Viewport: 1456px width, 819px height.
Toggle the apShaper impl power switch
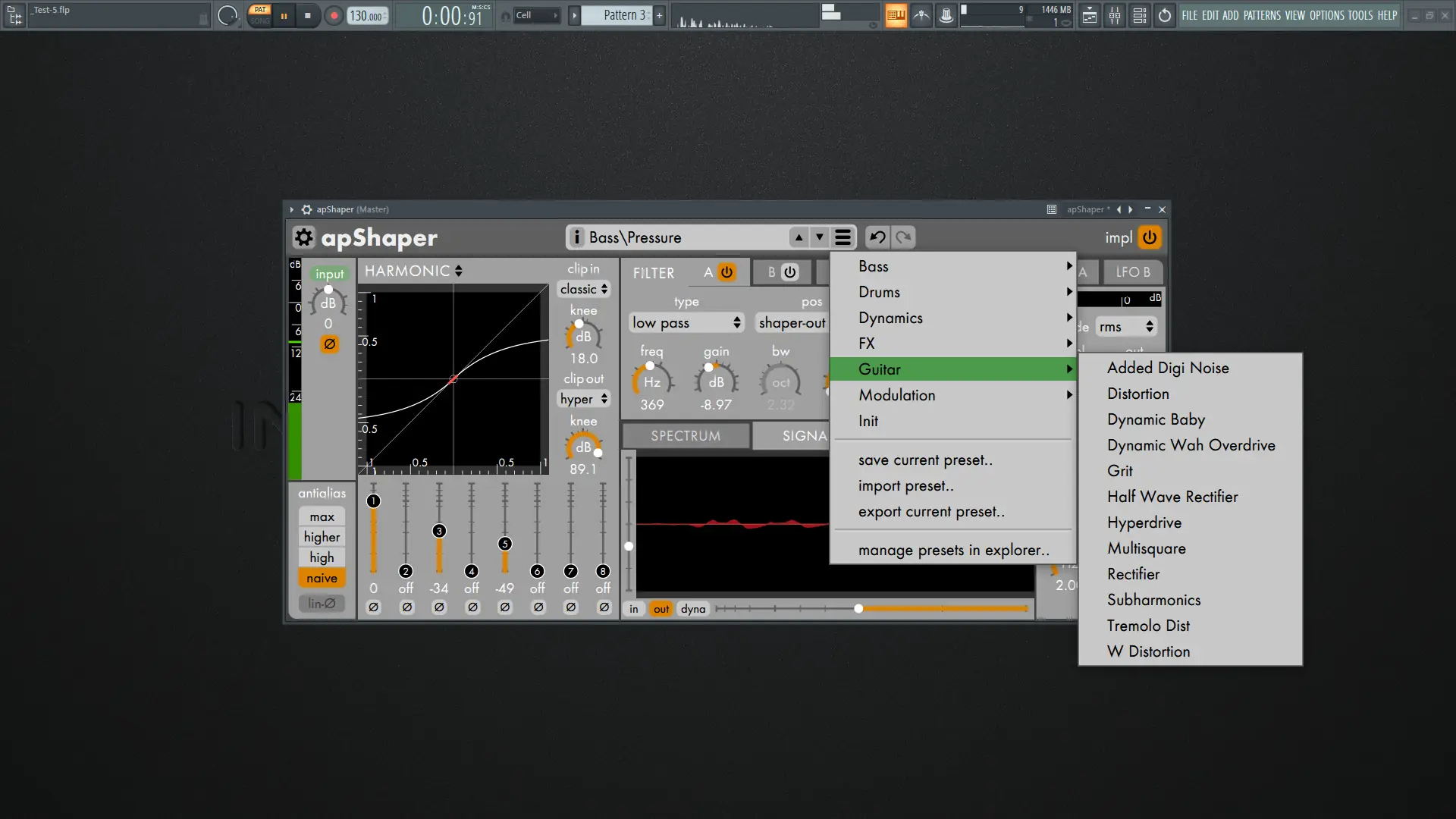(1150, 237)
